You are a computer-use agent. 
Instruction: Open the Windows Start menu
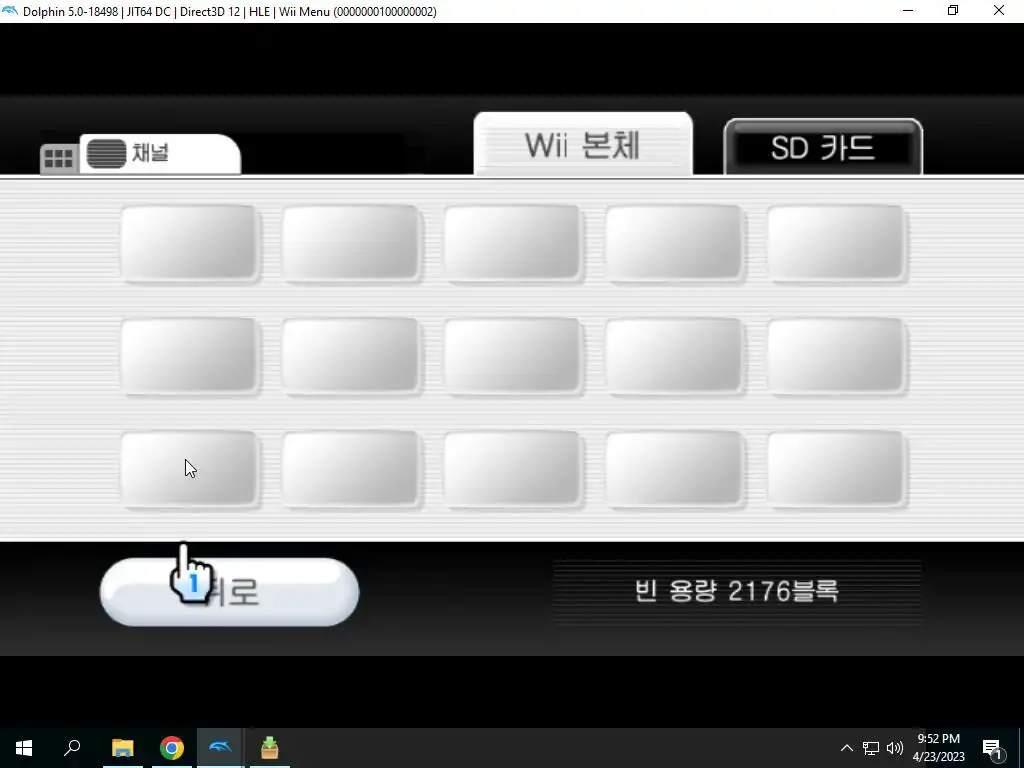click(x=24, y=748)
